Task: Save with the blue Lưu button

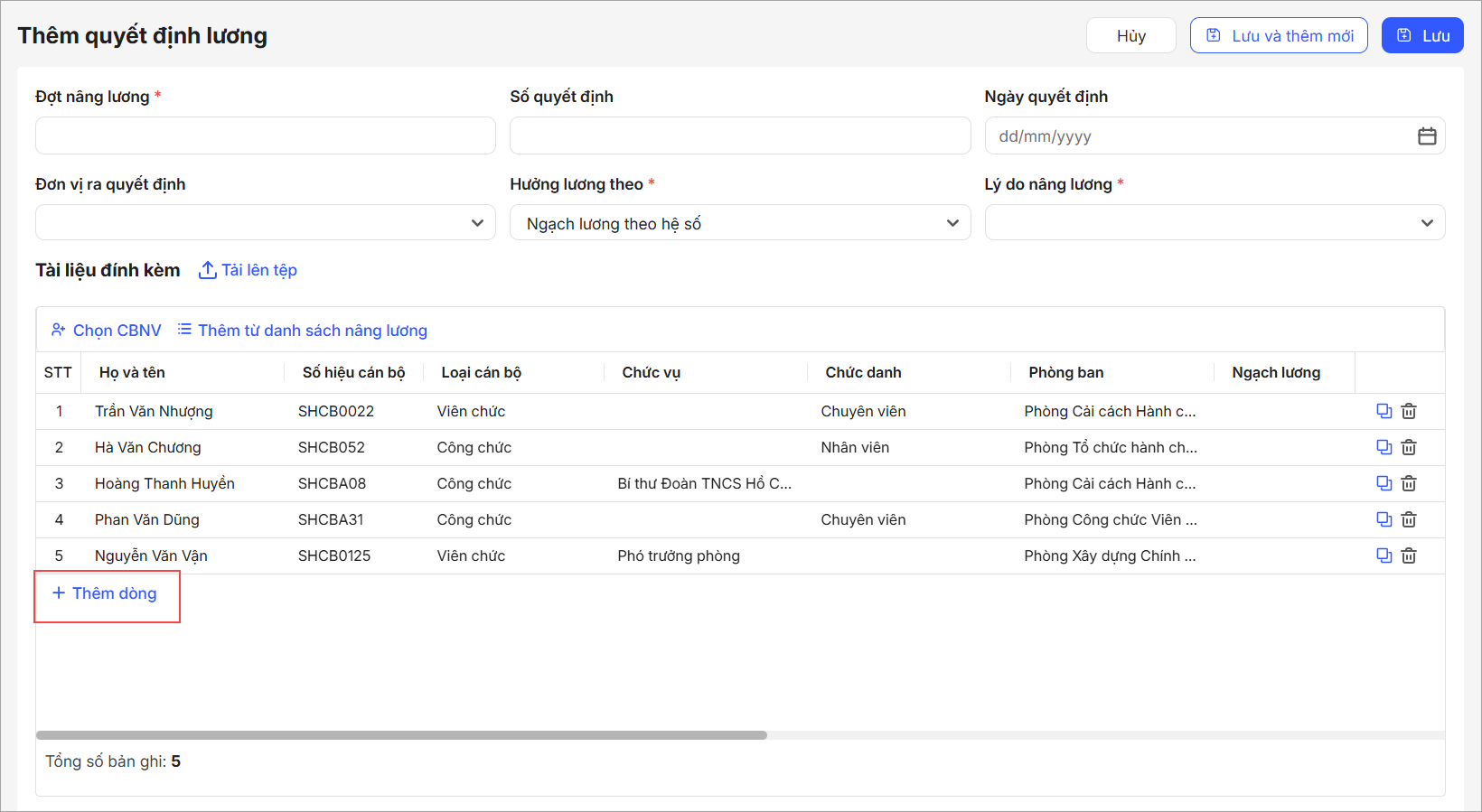Action: point(1422,36)
